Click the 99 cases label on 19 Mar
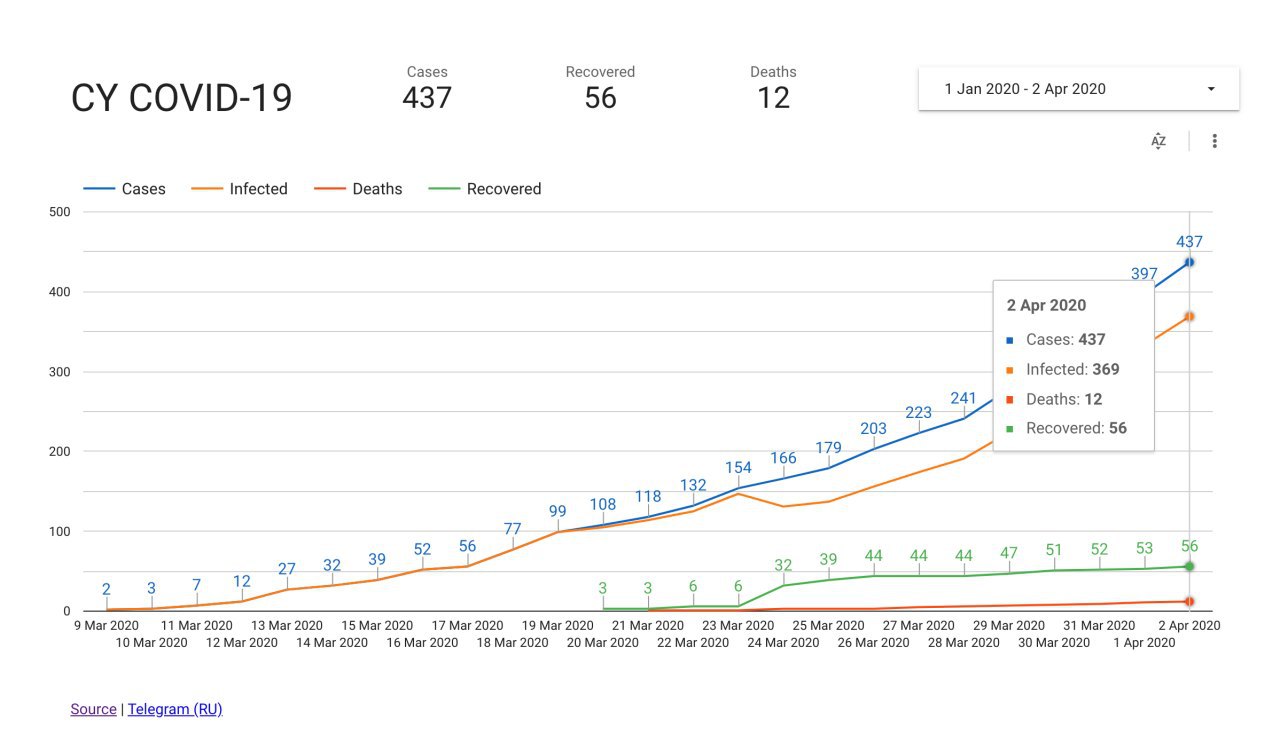1280x743 pixels. pyautogui.click(x=558, y=511)
